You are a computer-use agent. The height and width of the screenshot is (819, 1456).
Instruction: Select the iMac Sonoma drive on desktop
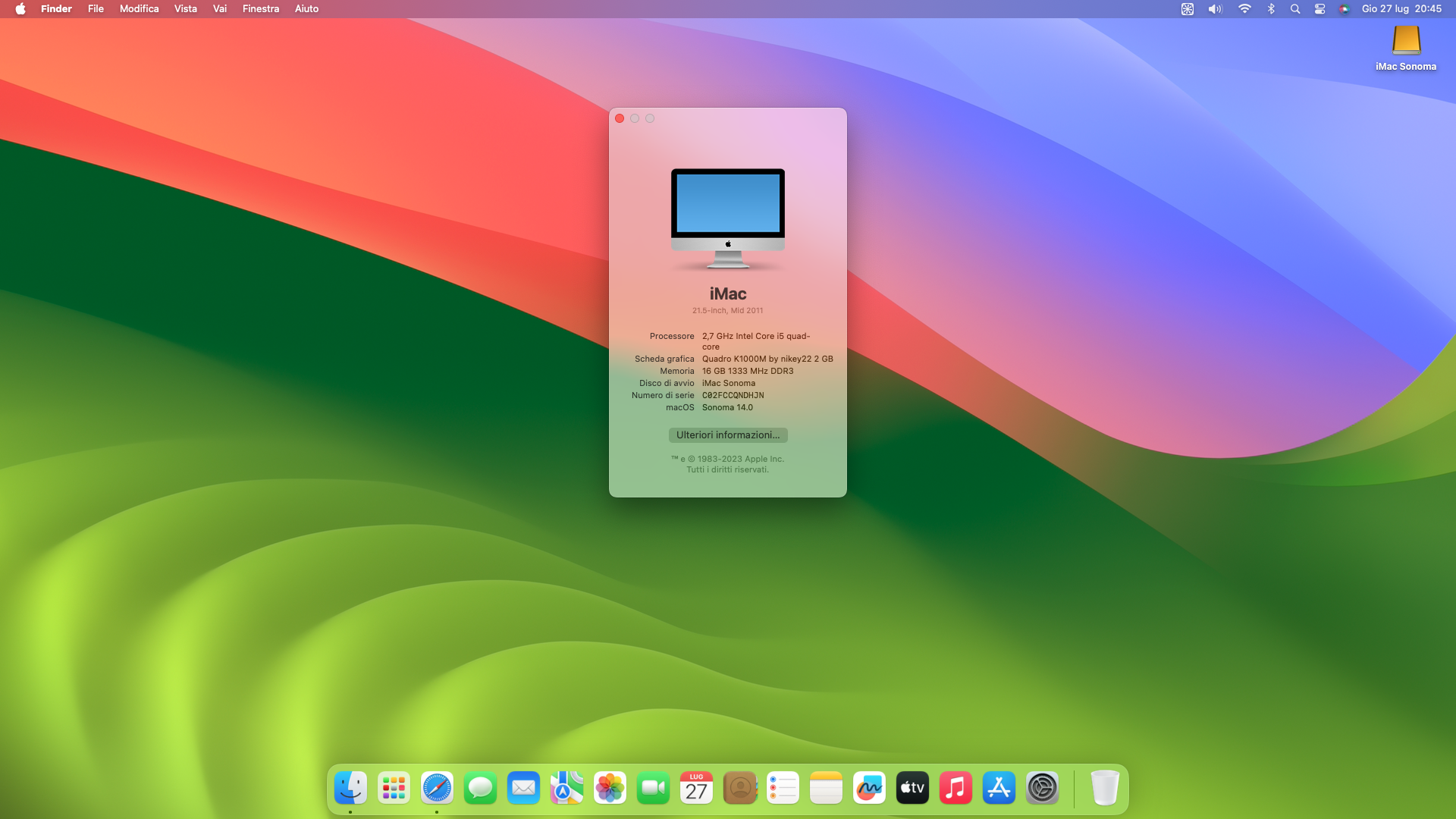pyautogui.click(x=1406, y=42)
